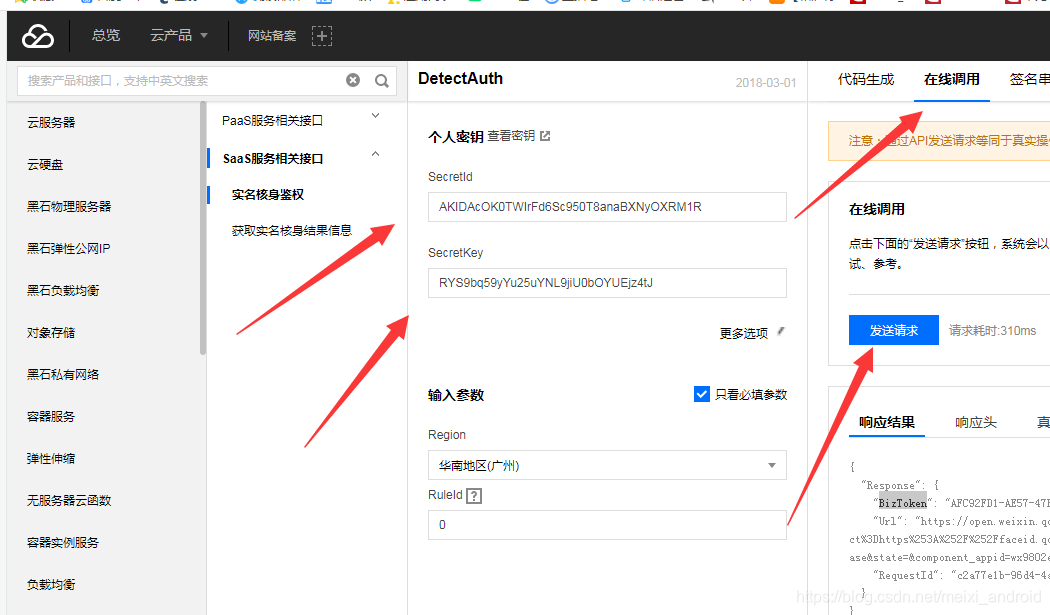Select 对象存储 in product list

(51, 333)
